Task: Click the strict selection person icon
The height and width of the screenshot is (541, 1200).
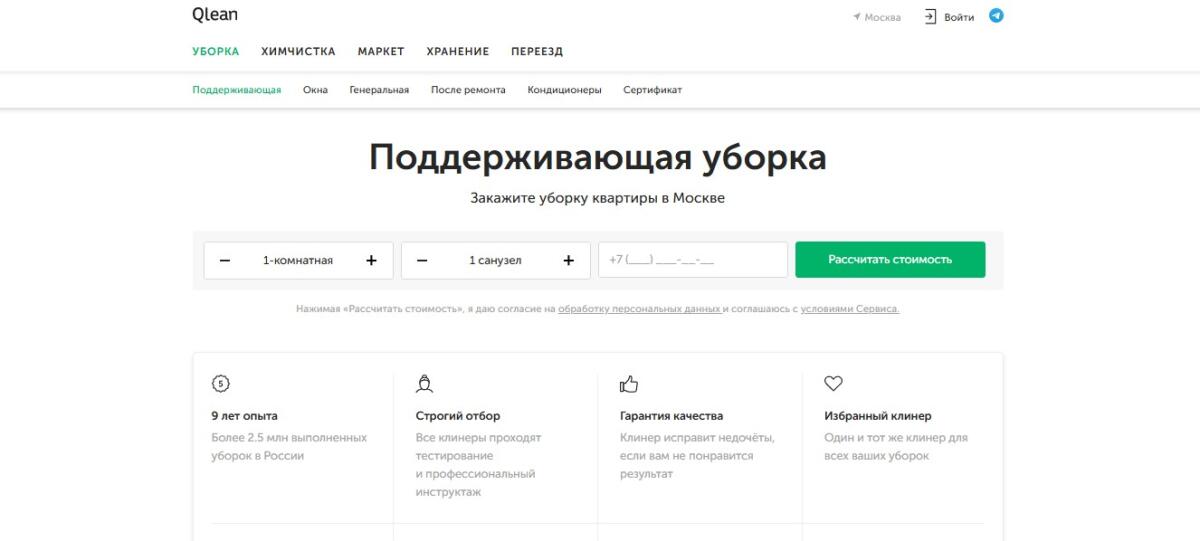Action: click(425, 383)
